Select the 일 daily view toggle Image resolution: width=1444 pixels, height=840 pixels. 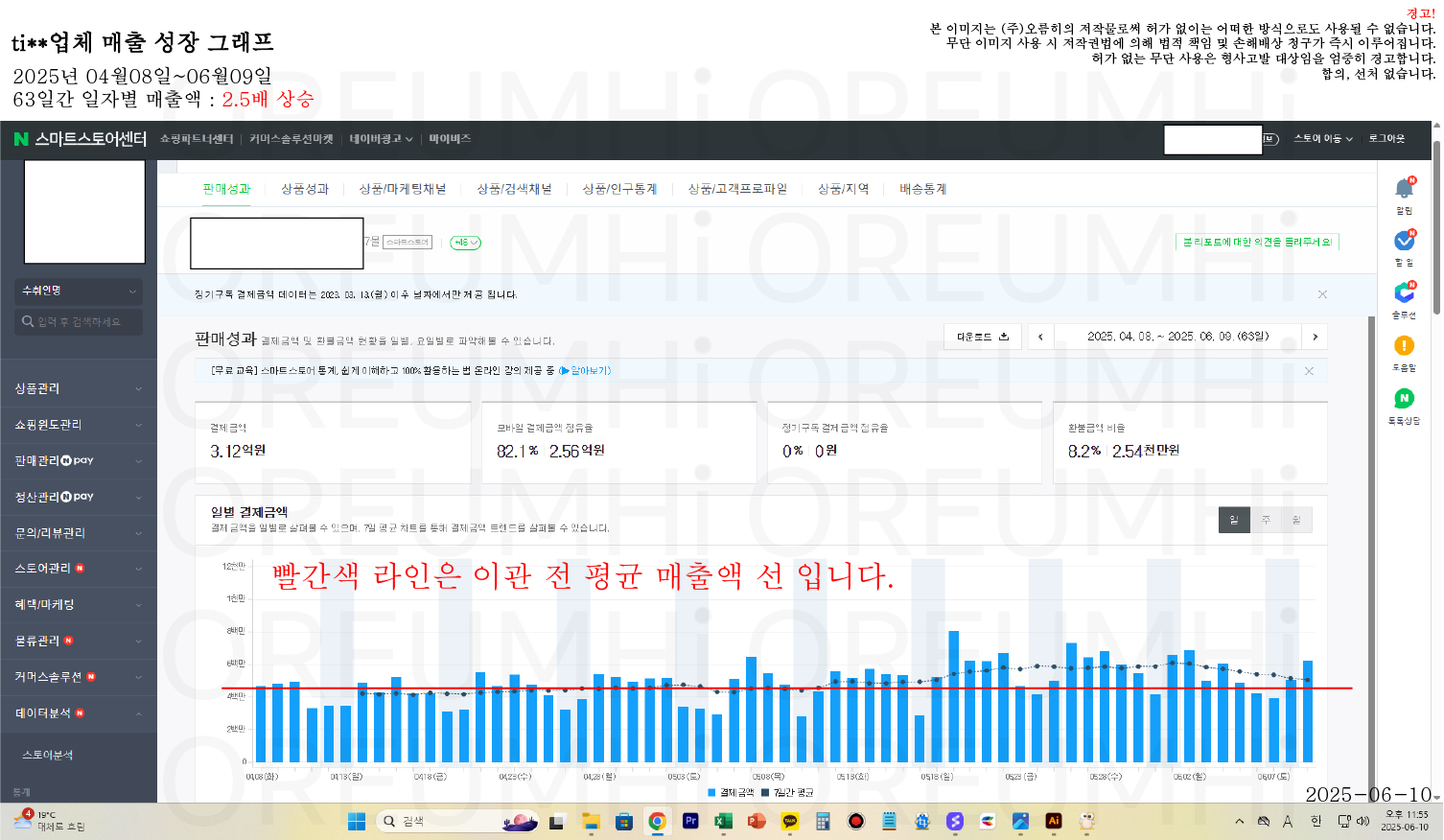coord(1234,520)
